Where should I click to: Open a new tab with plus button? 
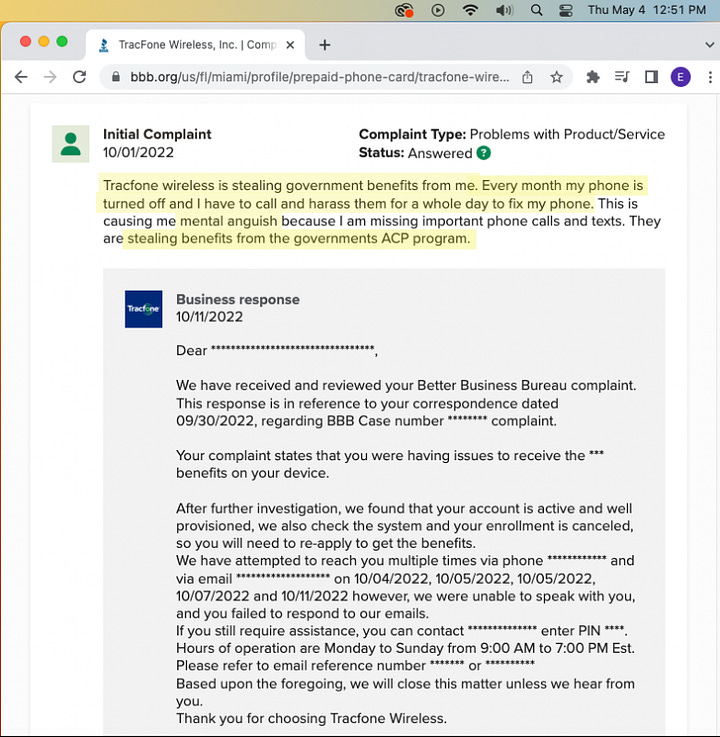click(x=324, y=45)
